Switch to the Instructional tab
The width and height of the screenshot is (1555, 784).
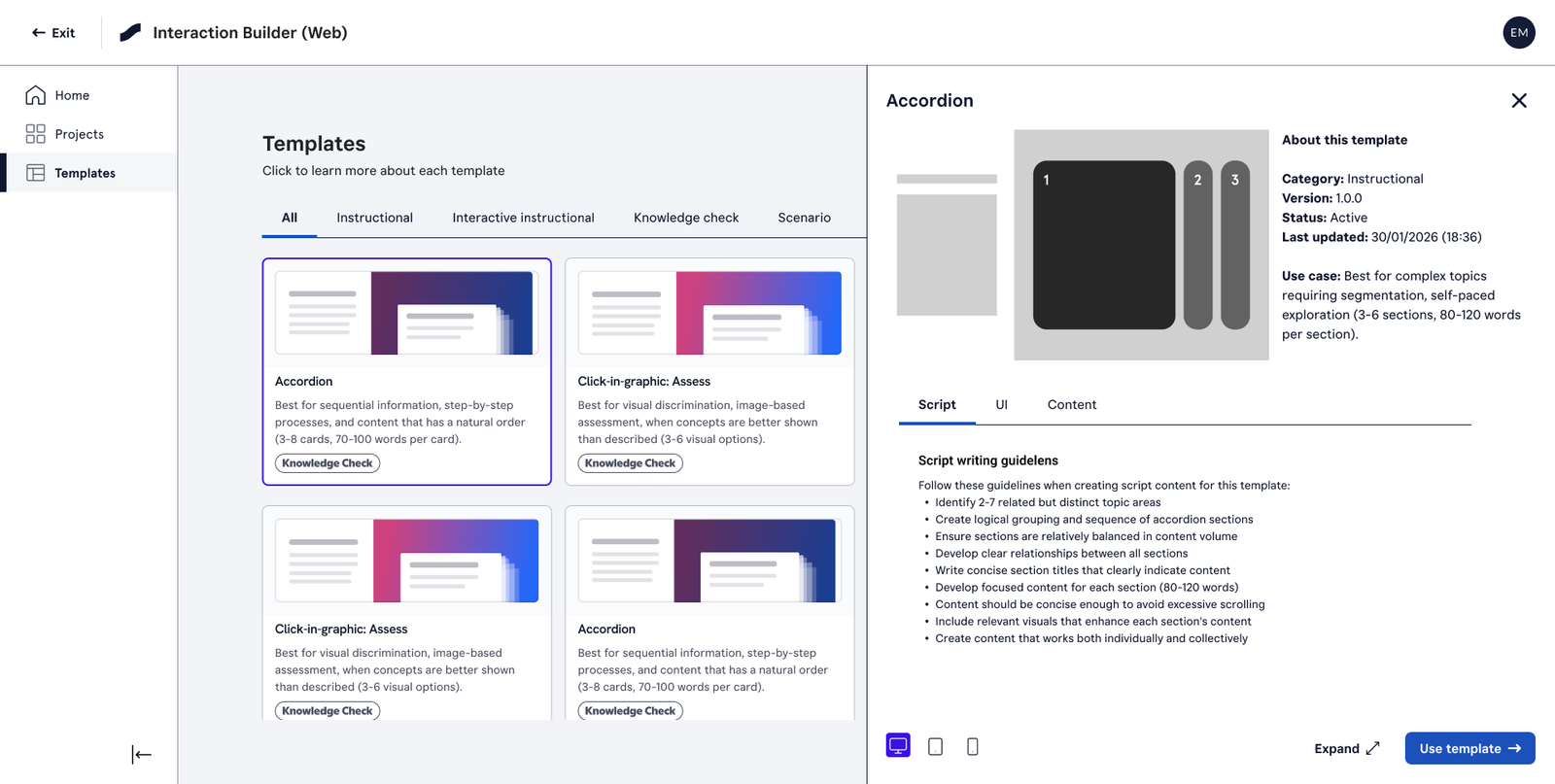point(375,218)
